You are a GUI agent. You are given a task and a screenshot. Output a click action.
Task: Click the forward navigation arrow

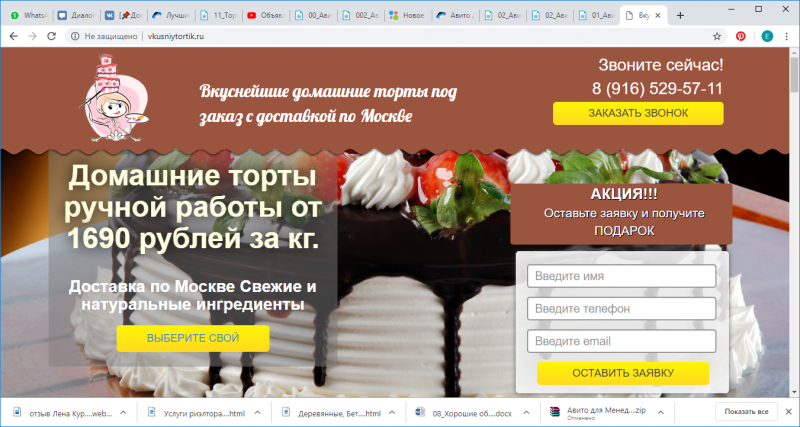[x=33, y=36]
